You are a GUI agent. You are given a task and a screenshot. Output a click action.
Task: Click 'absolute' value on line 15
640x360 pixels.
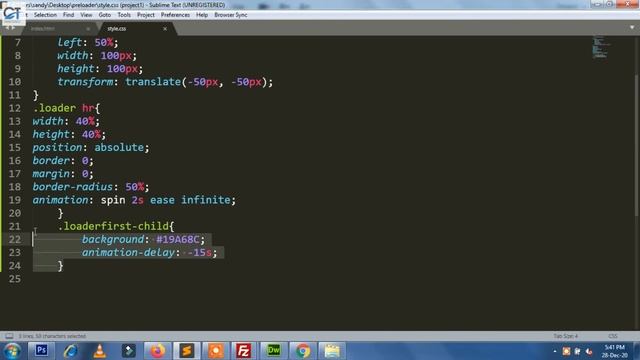coord(119,147)
